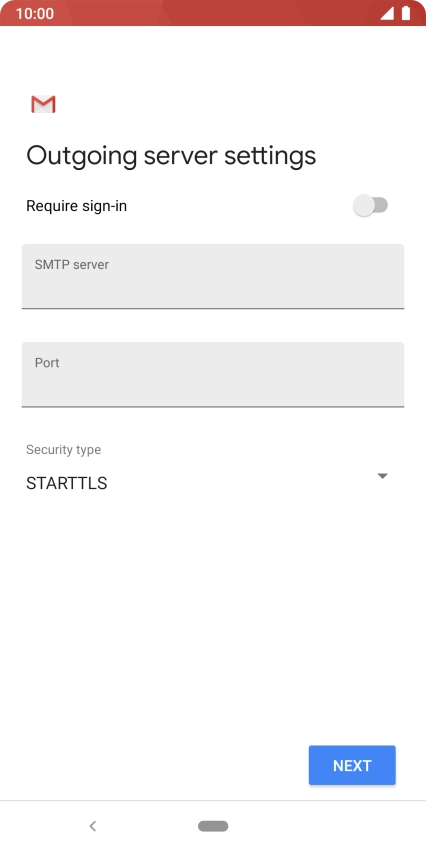
Task: Tap the cellular signal icon
Action: (x=386, y=13)
